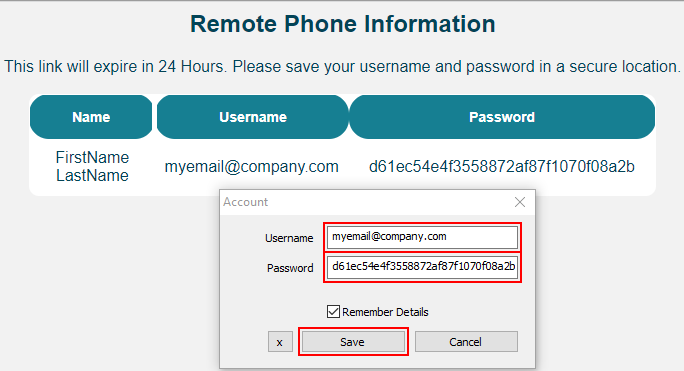Click the Remember Details label text

click(x=385, y=312)
